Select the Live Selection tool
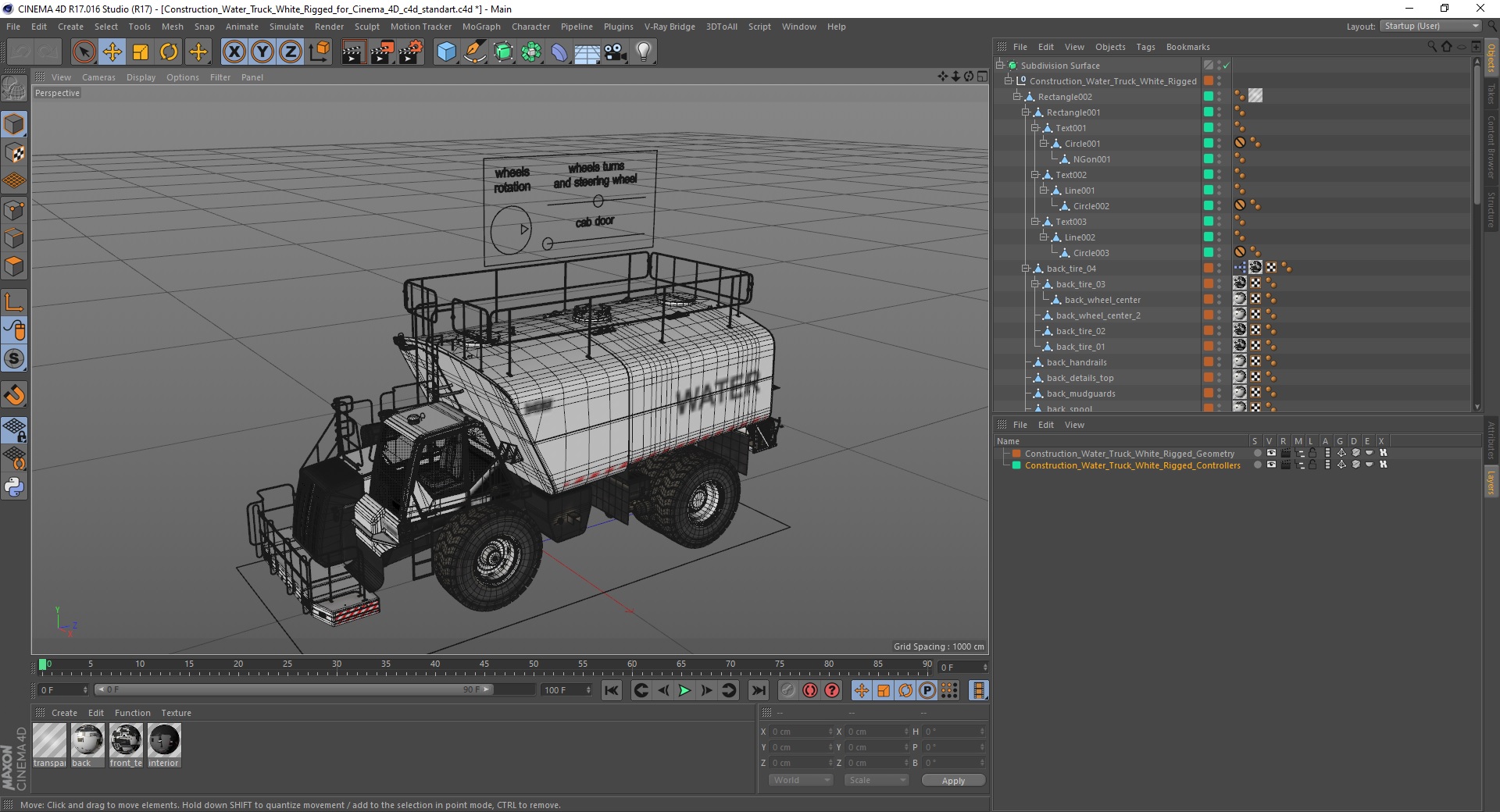This screenshot has height=812, width=1500. click(x=84, y=52)
